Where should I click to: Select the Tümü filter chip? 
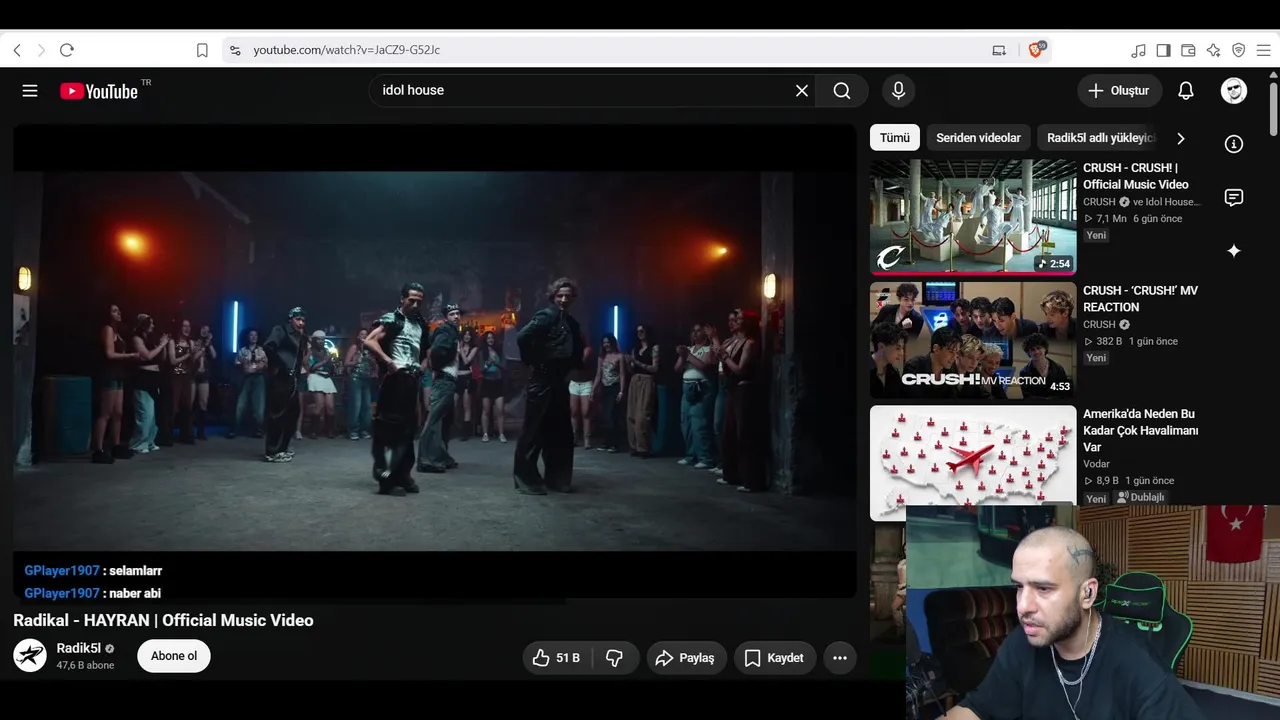pyautogui.click(x=895, y=138)
